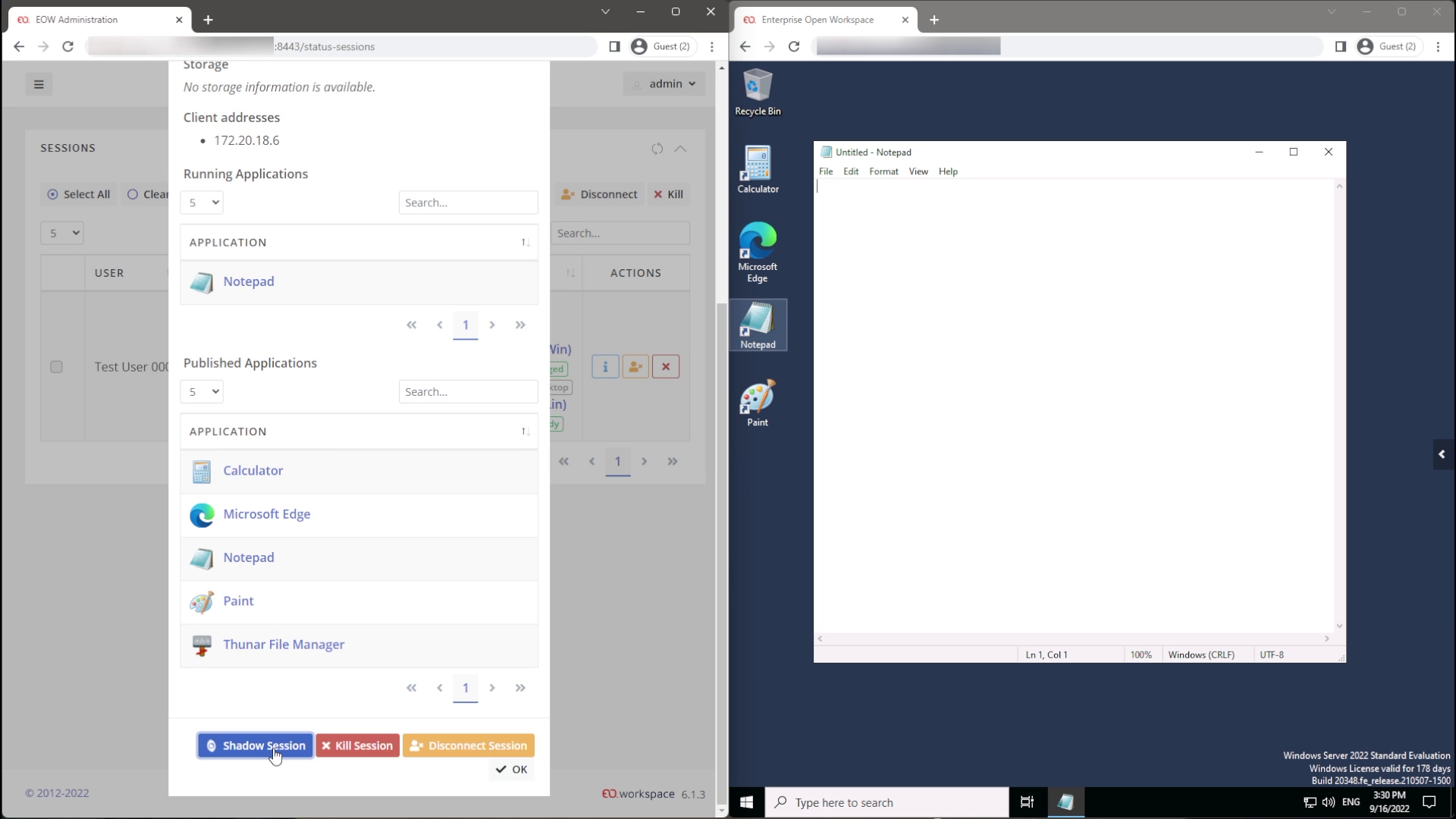1456x819 pixels.
Task: Click Kill in Sessions toolbar
Action: tap(668, 194)
